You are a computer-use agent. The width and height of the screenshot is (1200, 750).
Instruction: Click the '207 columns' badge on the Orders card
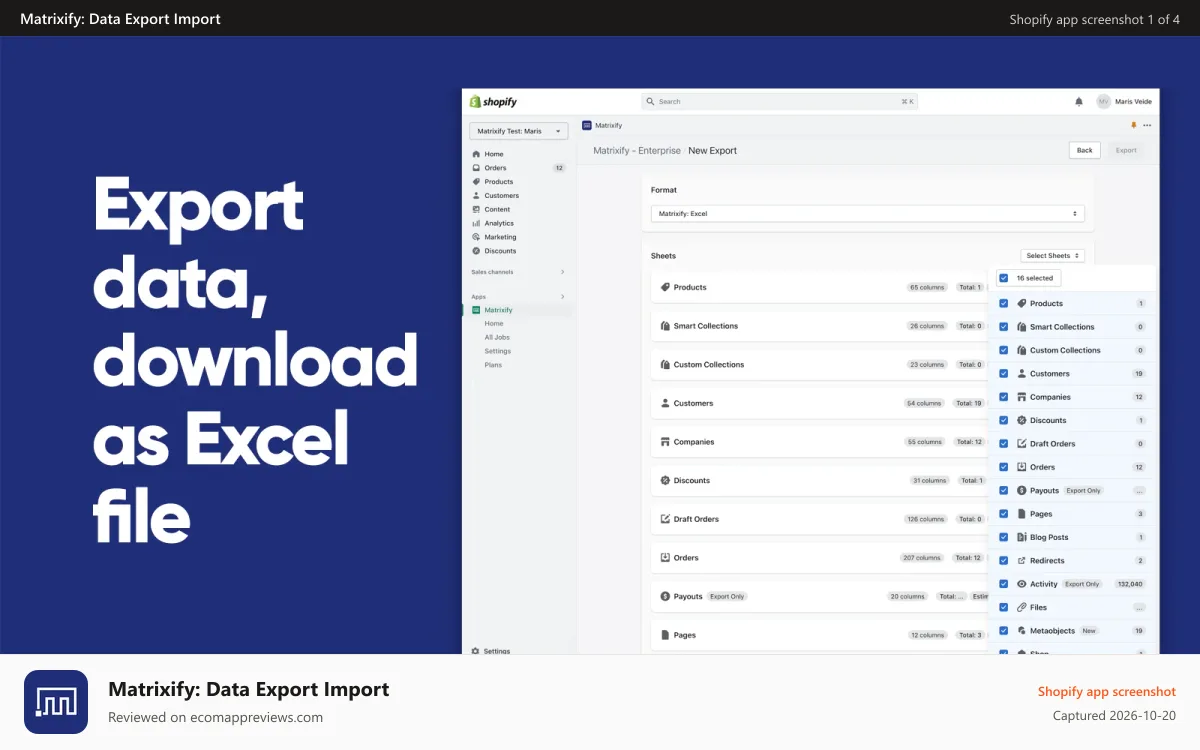click(x=921, y=558)
